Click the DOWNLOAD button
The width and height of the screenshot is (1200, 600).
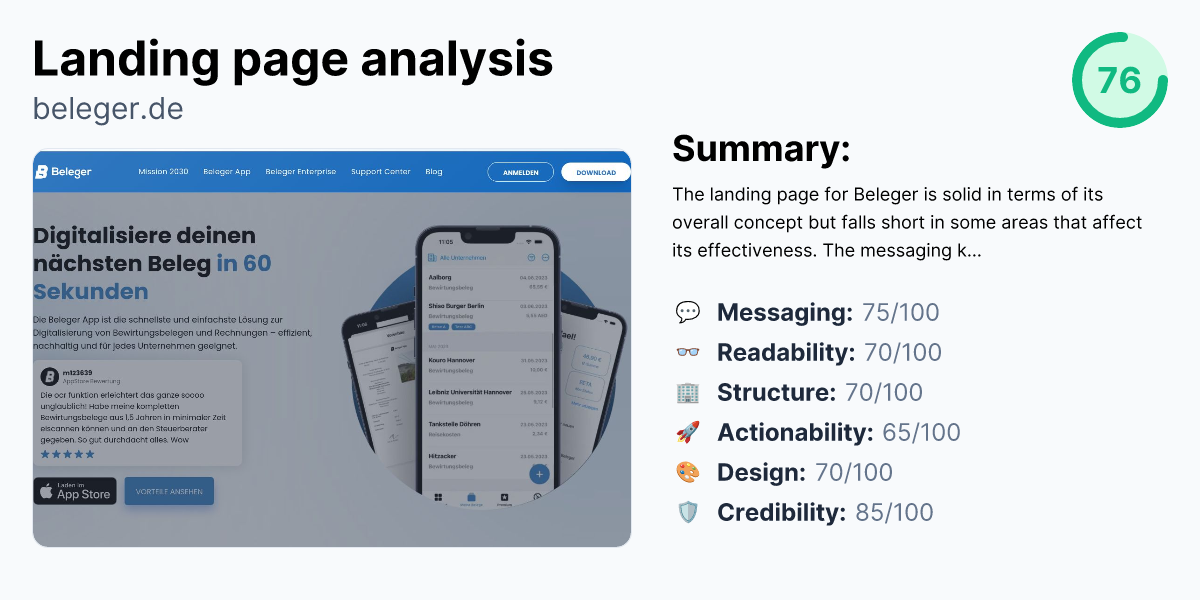(595, 171)
